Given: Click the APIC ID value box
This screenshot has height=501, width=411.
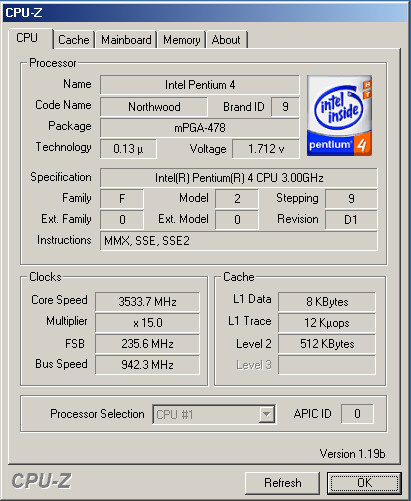Looking at the screenshot, I should [x=357, y=414].
